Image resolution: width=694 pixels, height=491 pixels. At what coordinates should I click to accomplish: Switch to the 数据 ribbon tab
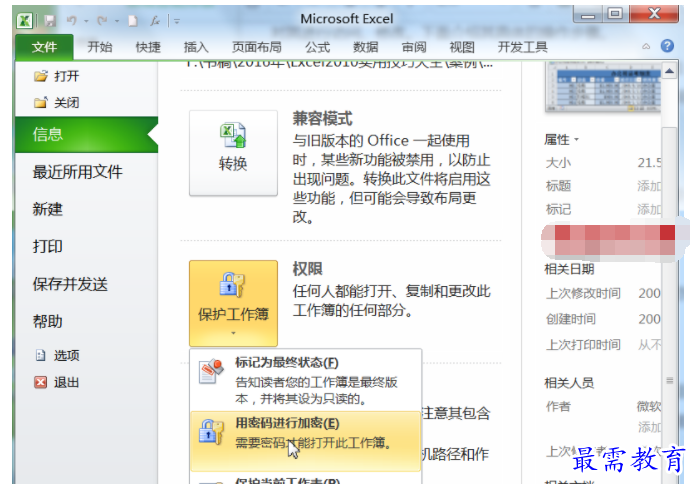point(366,47)
